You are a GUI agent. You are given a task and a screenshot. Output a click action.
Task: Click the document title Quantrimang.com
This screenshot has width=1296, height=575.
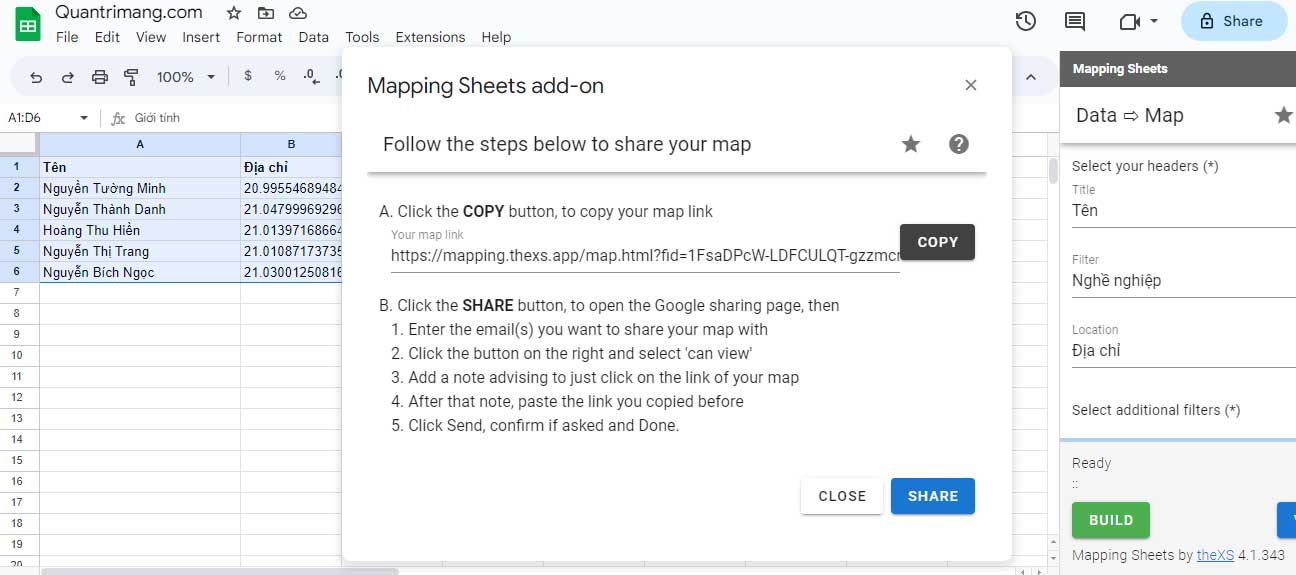pos(129,13)
